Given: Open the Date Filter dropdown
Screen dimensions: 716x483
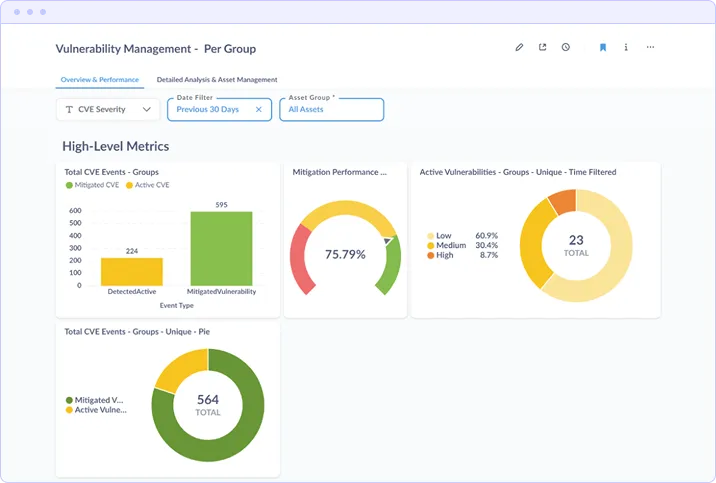Looking at the screenshot, I should 220,110.
